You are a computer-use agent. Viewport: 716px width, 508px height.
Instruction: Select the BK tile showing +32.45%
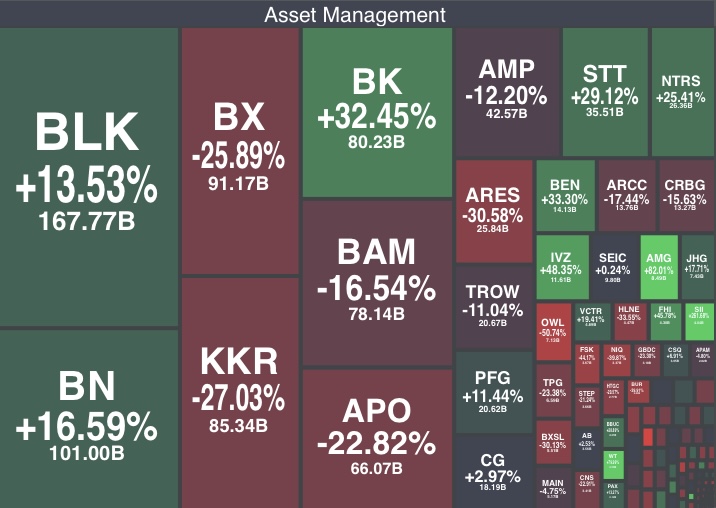click(376, 110)
